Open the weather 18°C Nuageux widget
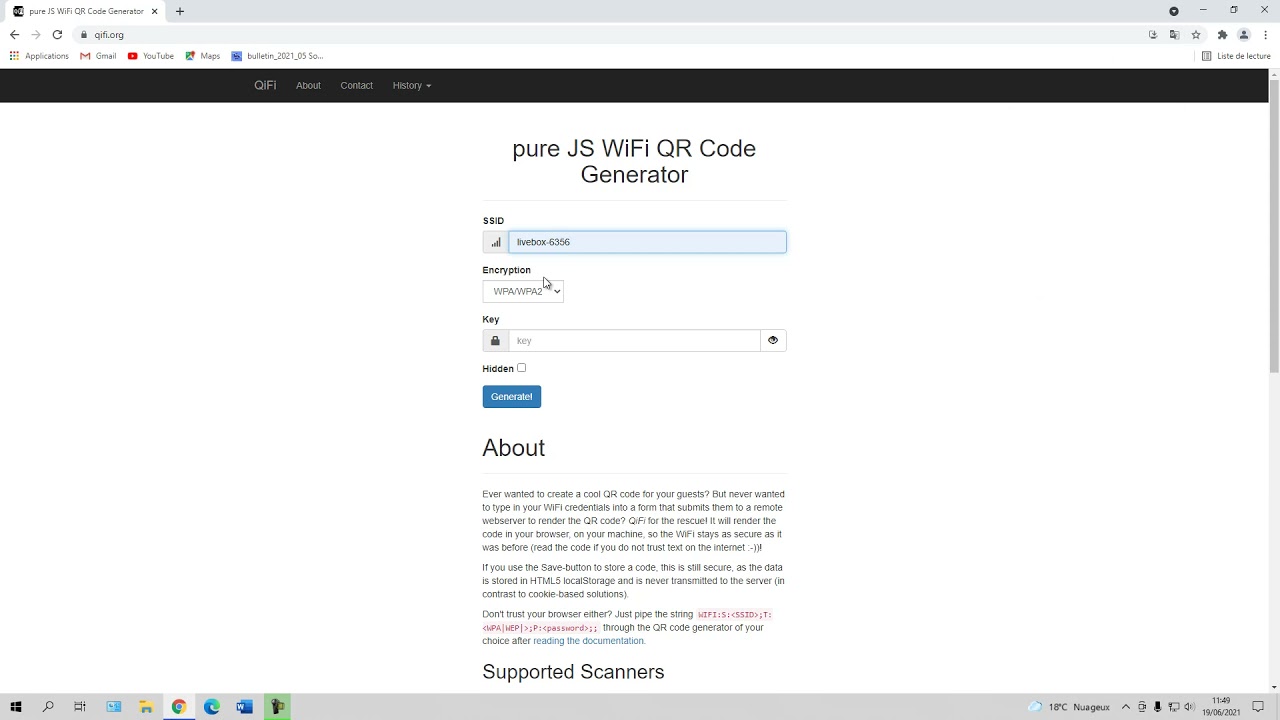Image resolution: width=1280 pixels, height=720 pixels. [x=1069, y=707]
